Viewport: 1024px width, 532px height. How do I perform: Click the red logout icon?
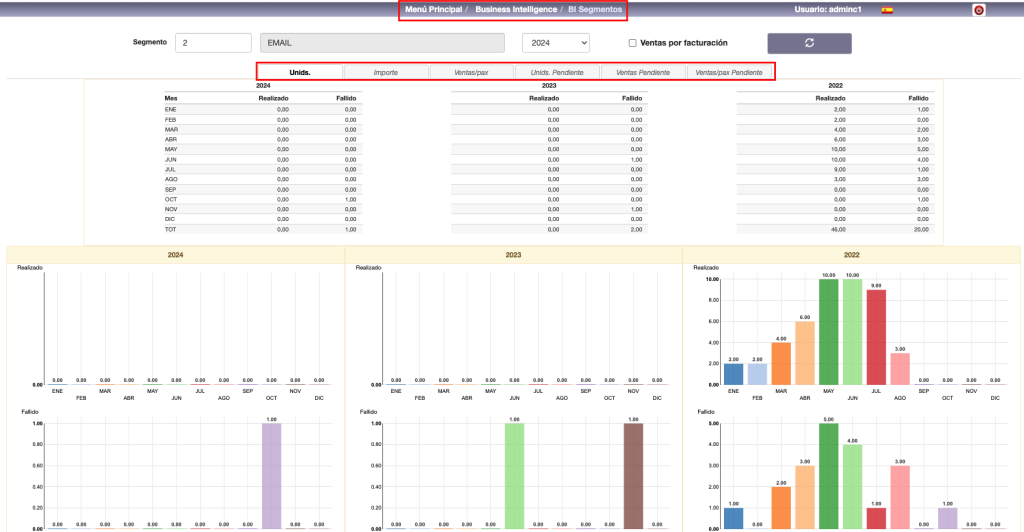coord(978,10)
